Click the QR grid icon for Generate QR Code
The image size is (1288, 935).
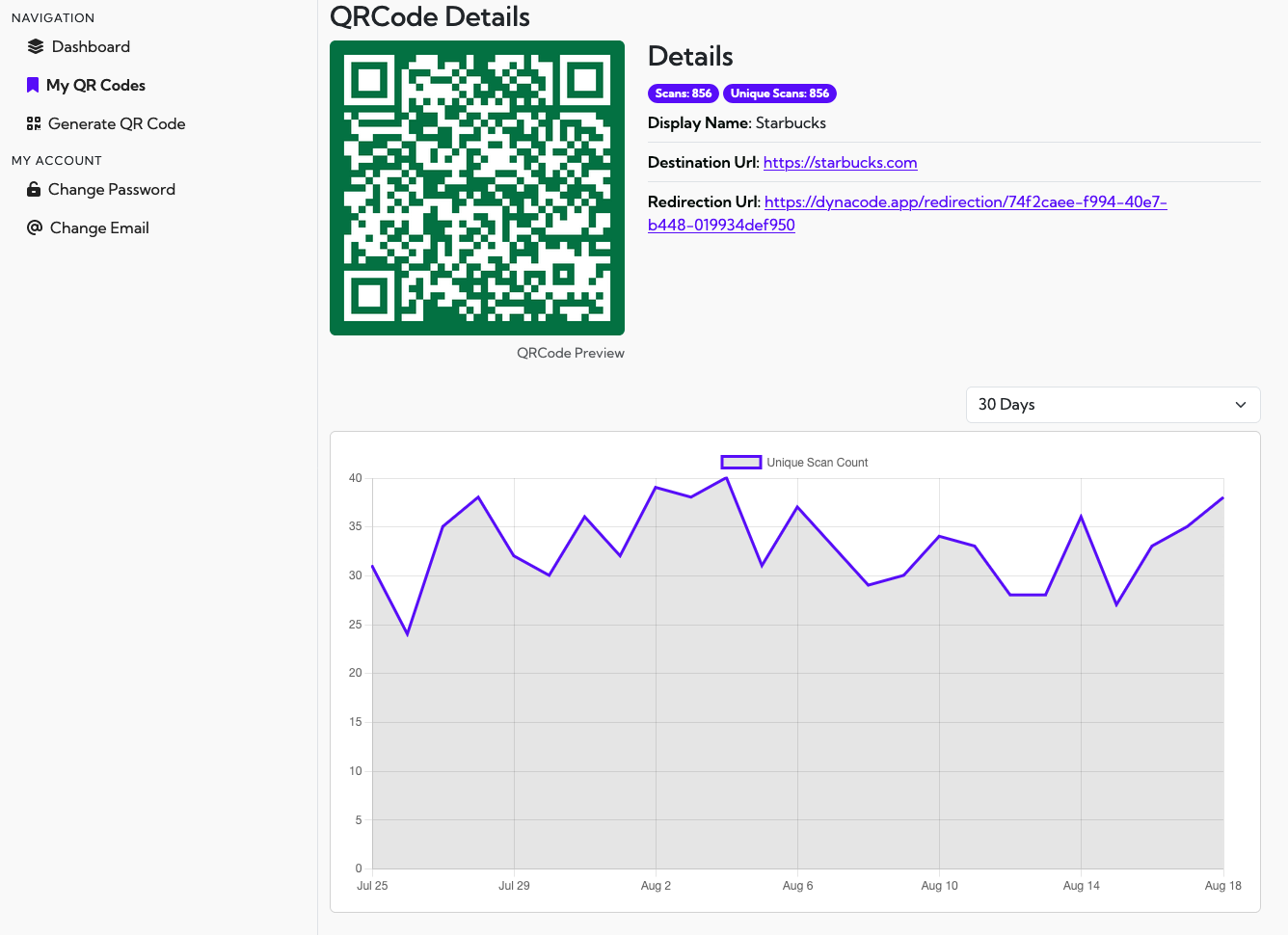tap(34, 123)
